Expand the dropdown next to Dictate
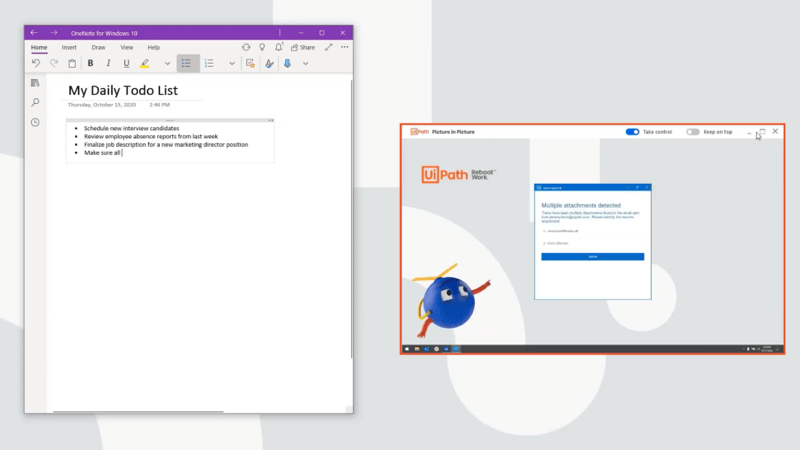The height and width of the screenshot is (450, 800). pos(305,64)
